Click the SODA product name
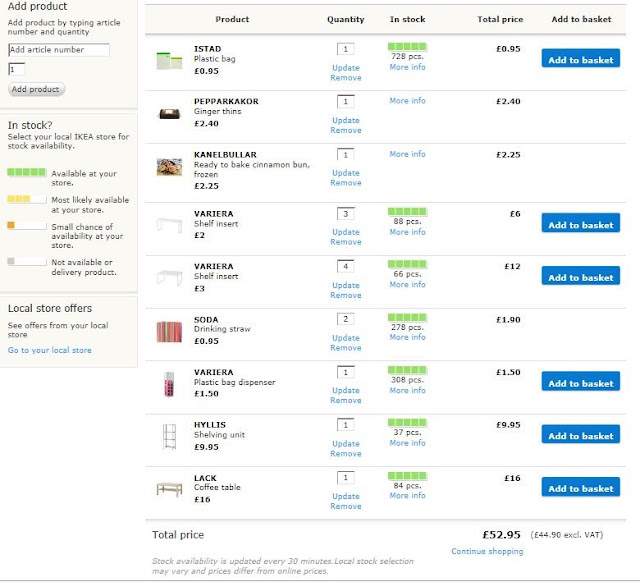The height and width of the screenshot is (582, 640). pyautogui.click(x=206, y=320)
